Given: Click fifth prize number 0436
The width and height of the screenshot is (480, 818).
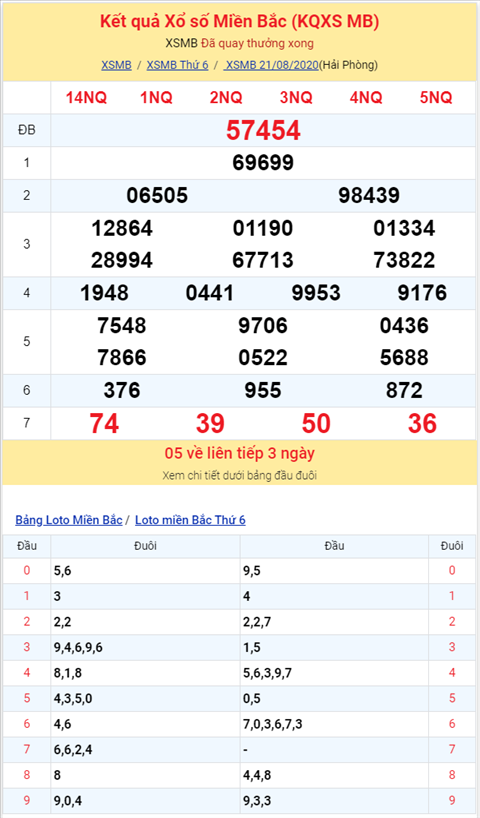Looking at the screenshot, I should point(404,326).
